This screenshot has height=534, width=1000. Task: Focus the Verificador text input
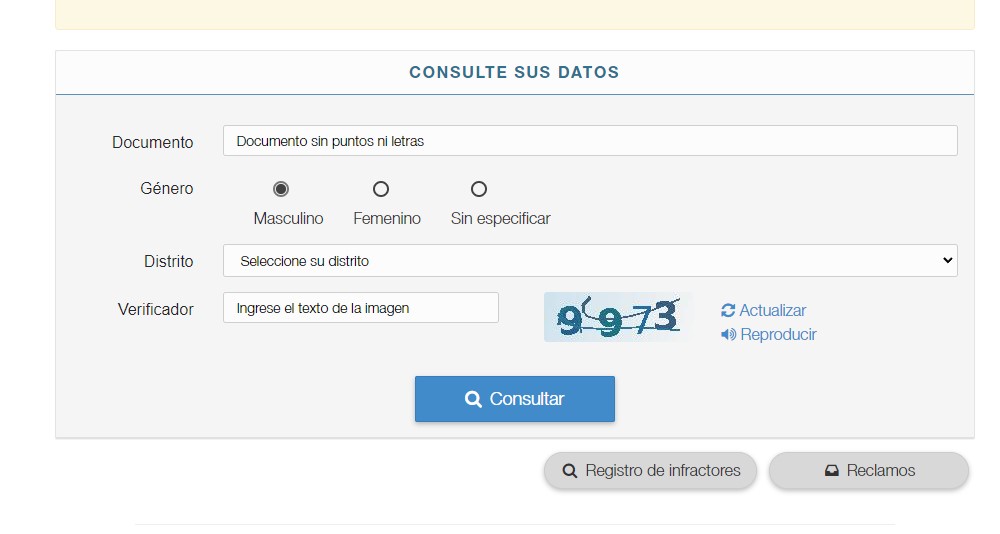click(360, 308)
